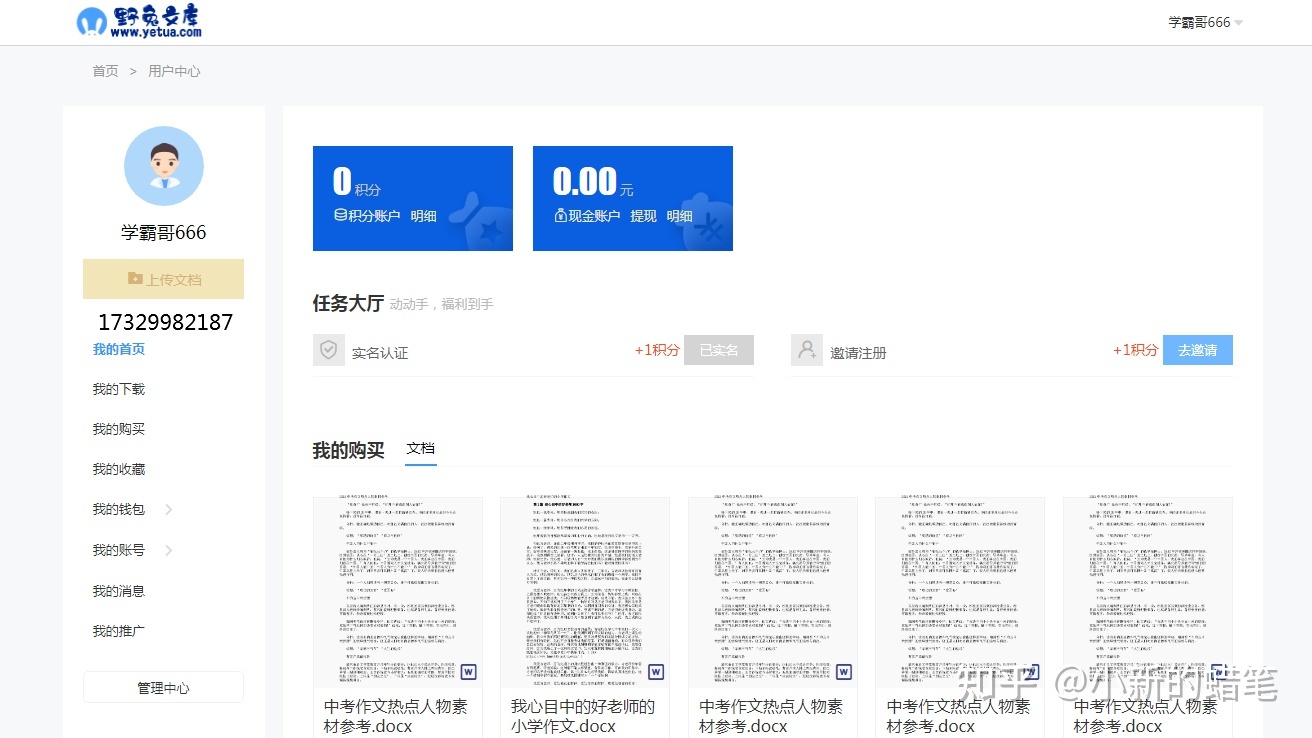Click the folder icon inside 上传文档 button

click(x=137, y=279)
